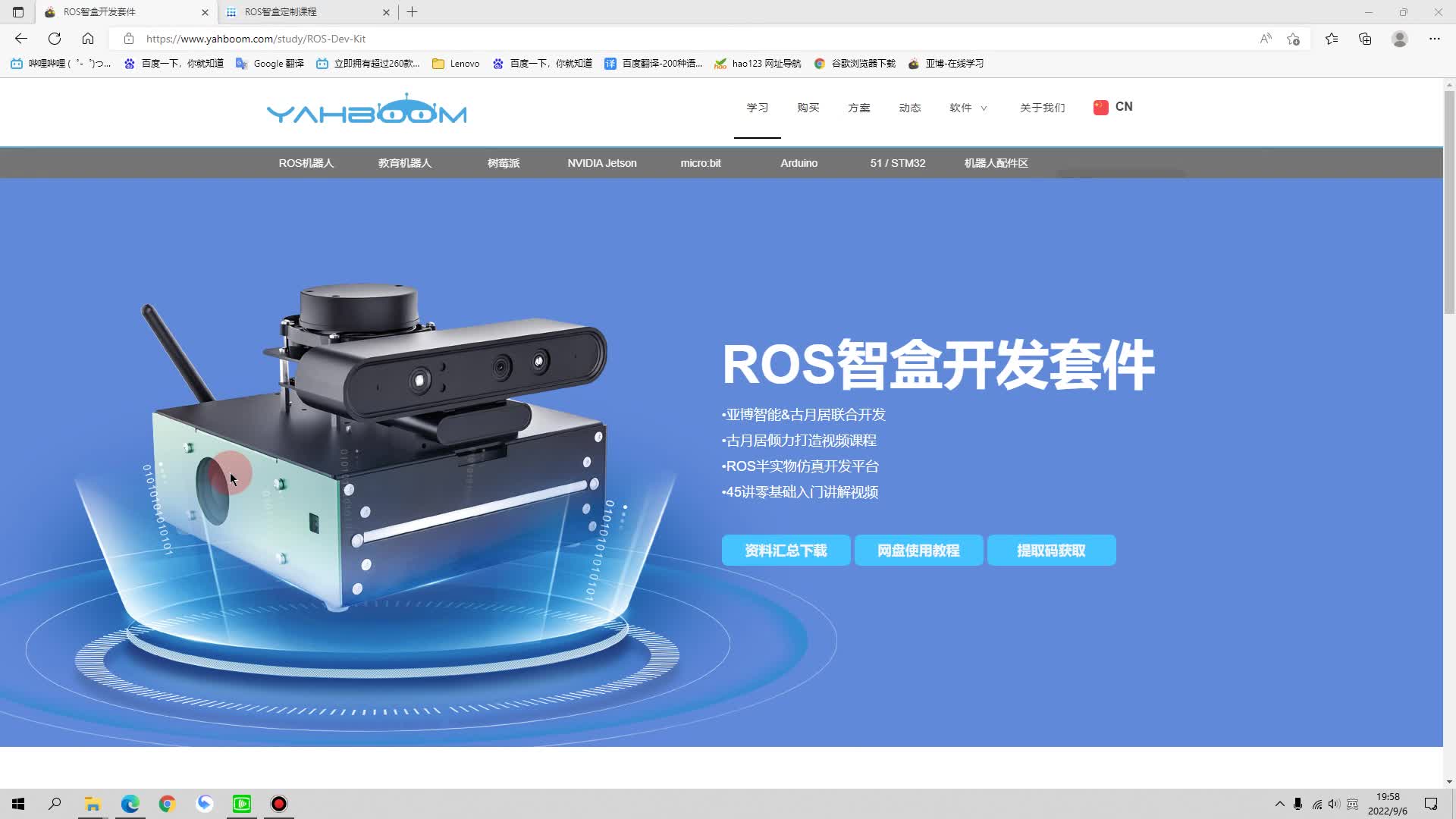Open the 方案 navigation item
Viewport: 1456px width, 819px height.
859,108
